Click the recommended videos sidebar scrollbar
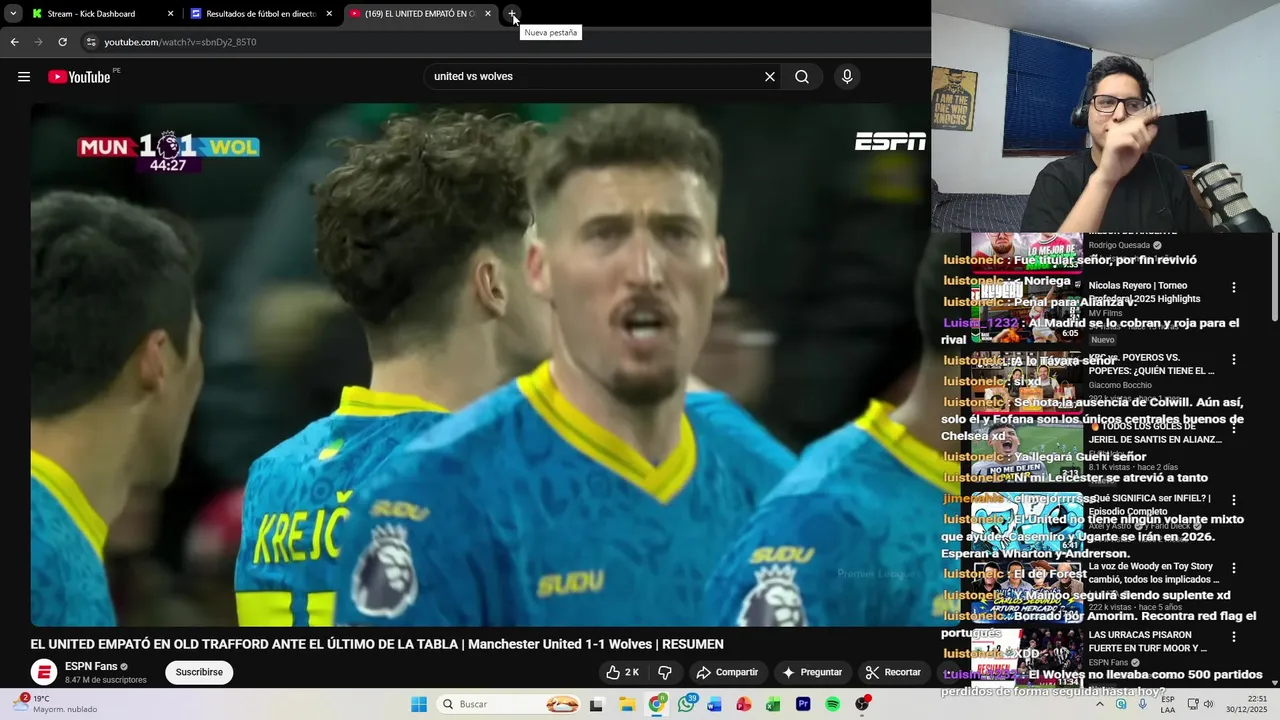The width and height of the screenshot is (1280, 720). (x=1274, y=275)
